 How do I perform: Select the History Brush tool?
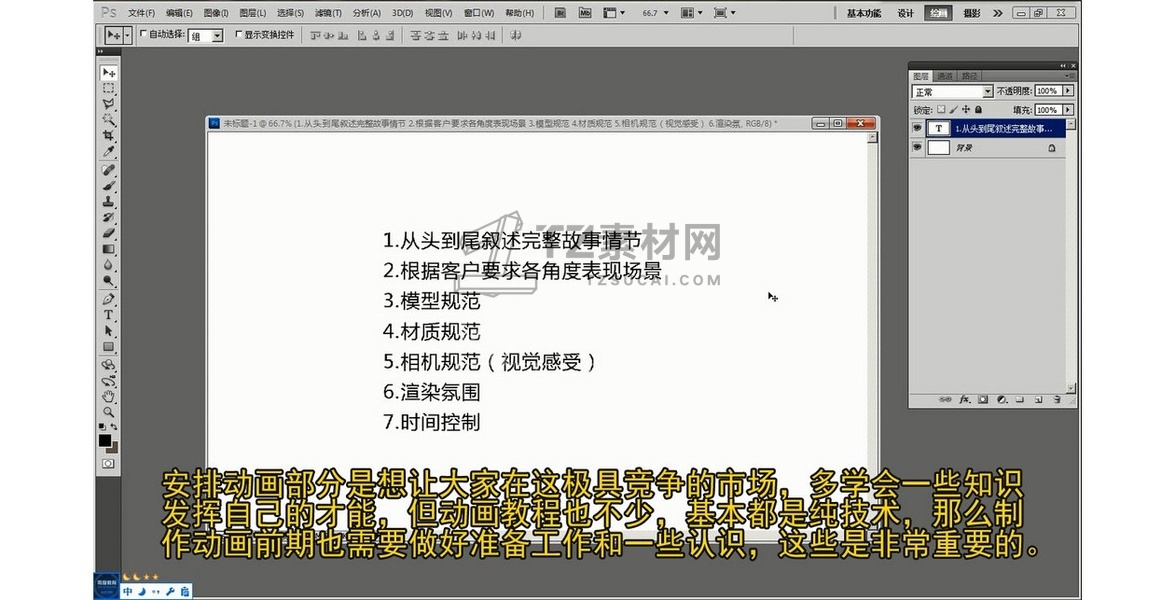click(109, 217)
